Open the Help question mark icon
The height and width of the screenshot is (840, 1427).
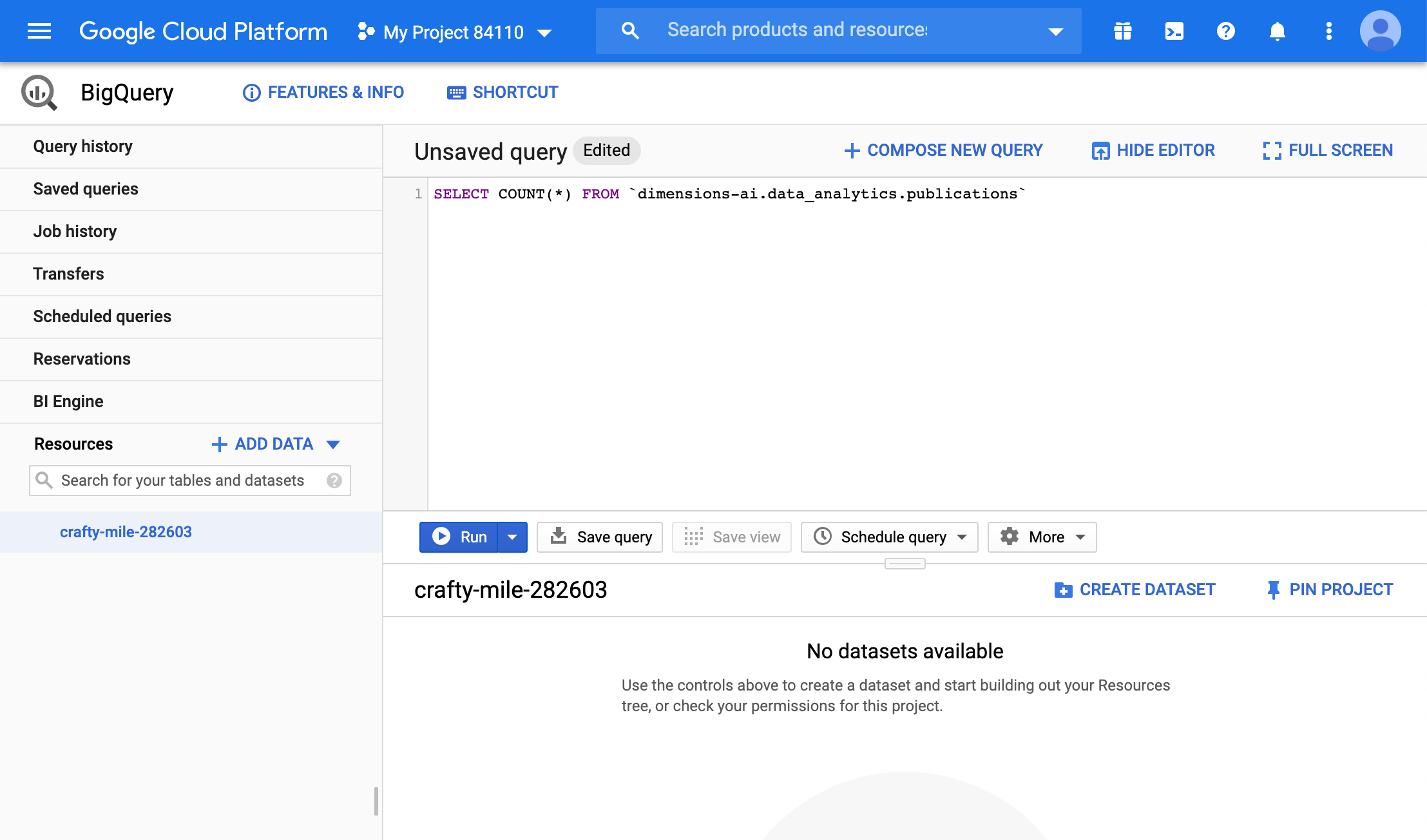1226,31
